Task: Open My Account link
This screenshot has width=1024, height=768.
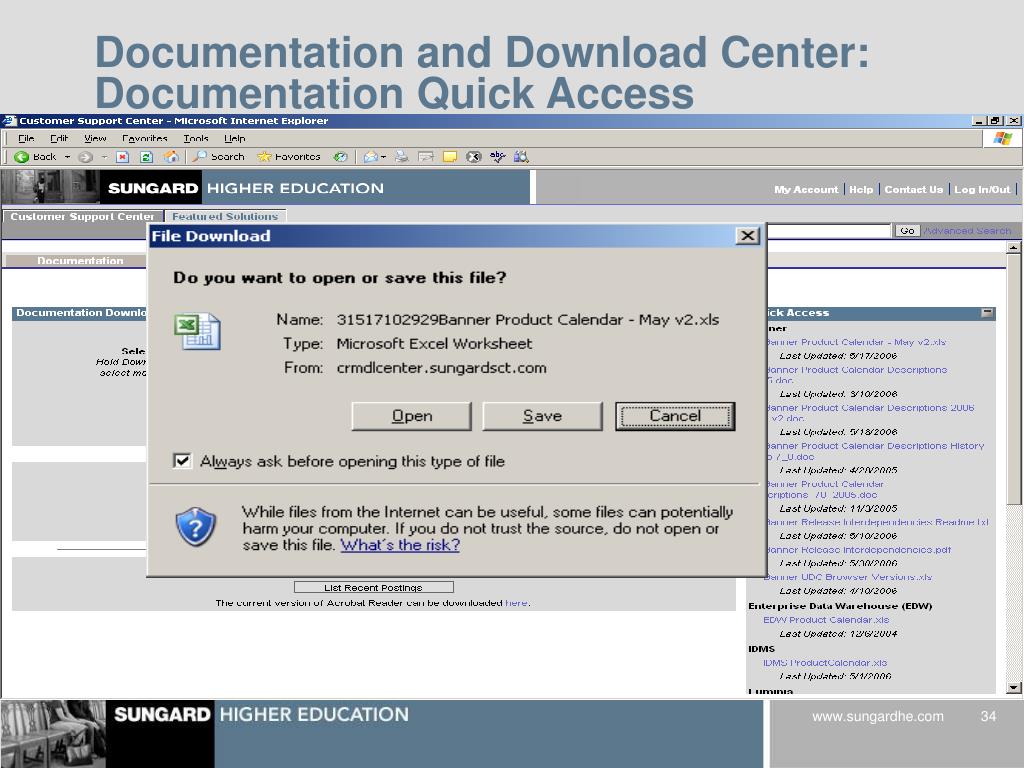Action: pos(806,189)
